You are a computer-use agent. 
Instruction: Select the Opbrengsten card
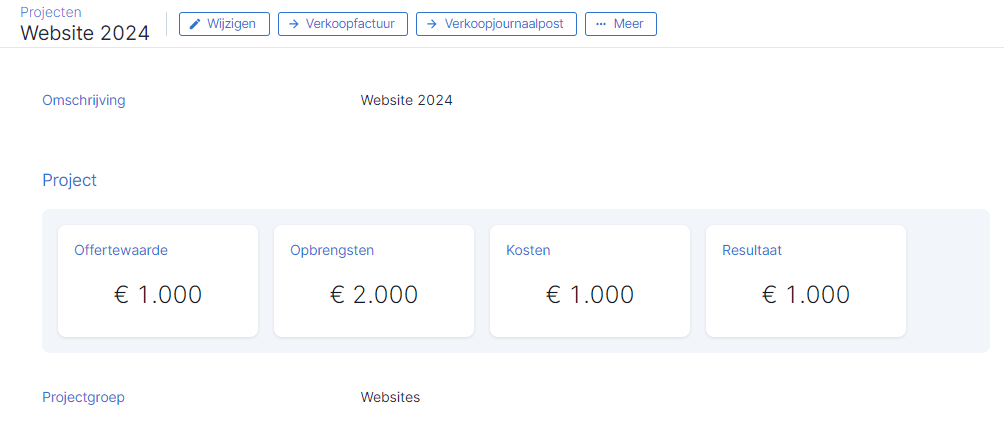coord(374,280)
